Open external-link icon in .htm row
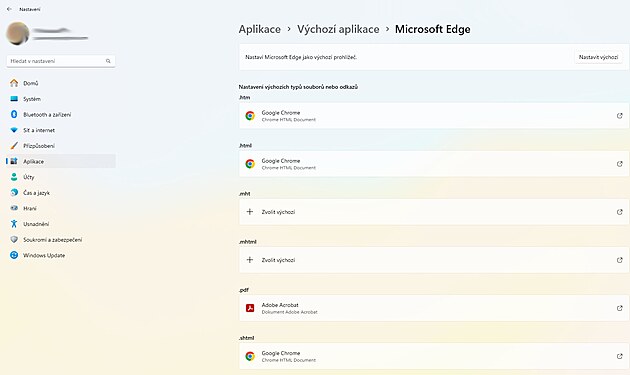The image size is (630, 375). (x=620, y=116)
